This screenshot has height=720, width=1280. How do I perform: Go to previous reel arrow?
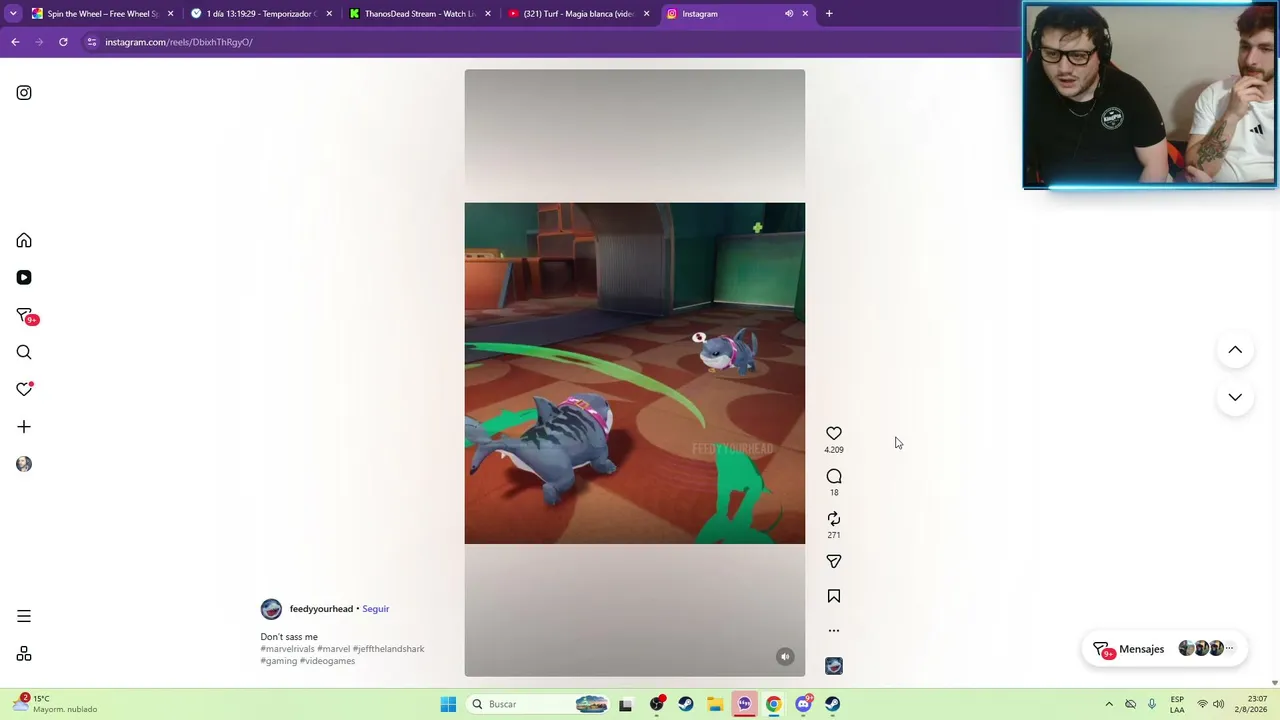(1235, 350)
